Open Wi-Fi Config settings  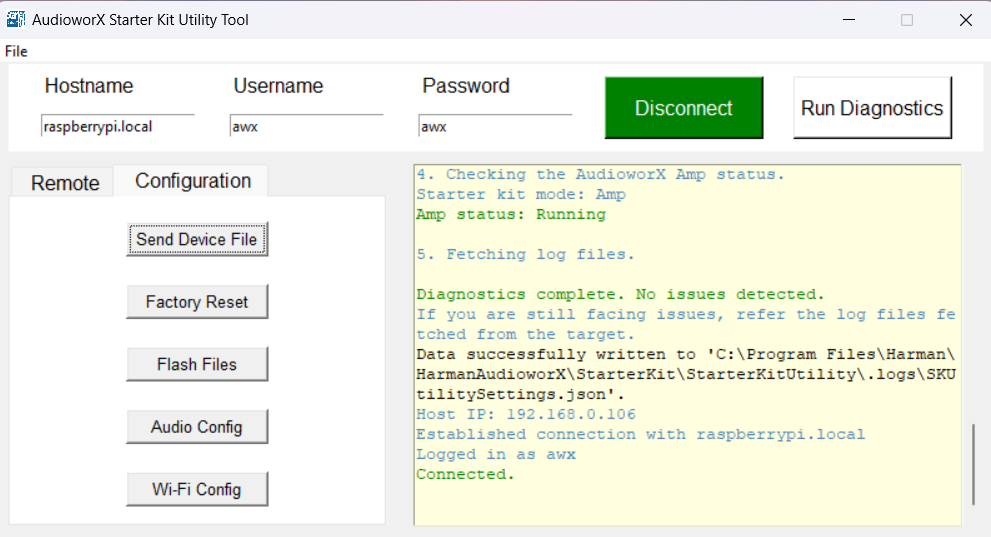[197, 490]
